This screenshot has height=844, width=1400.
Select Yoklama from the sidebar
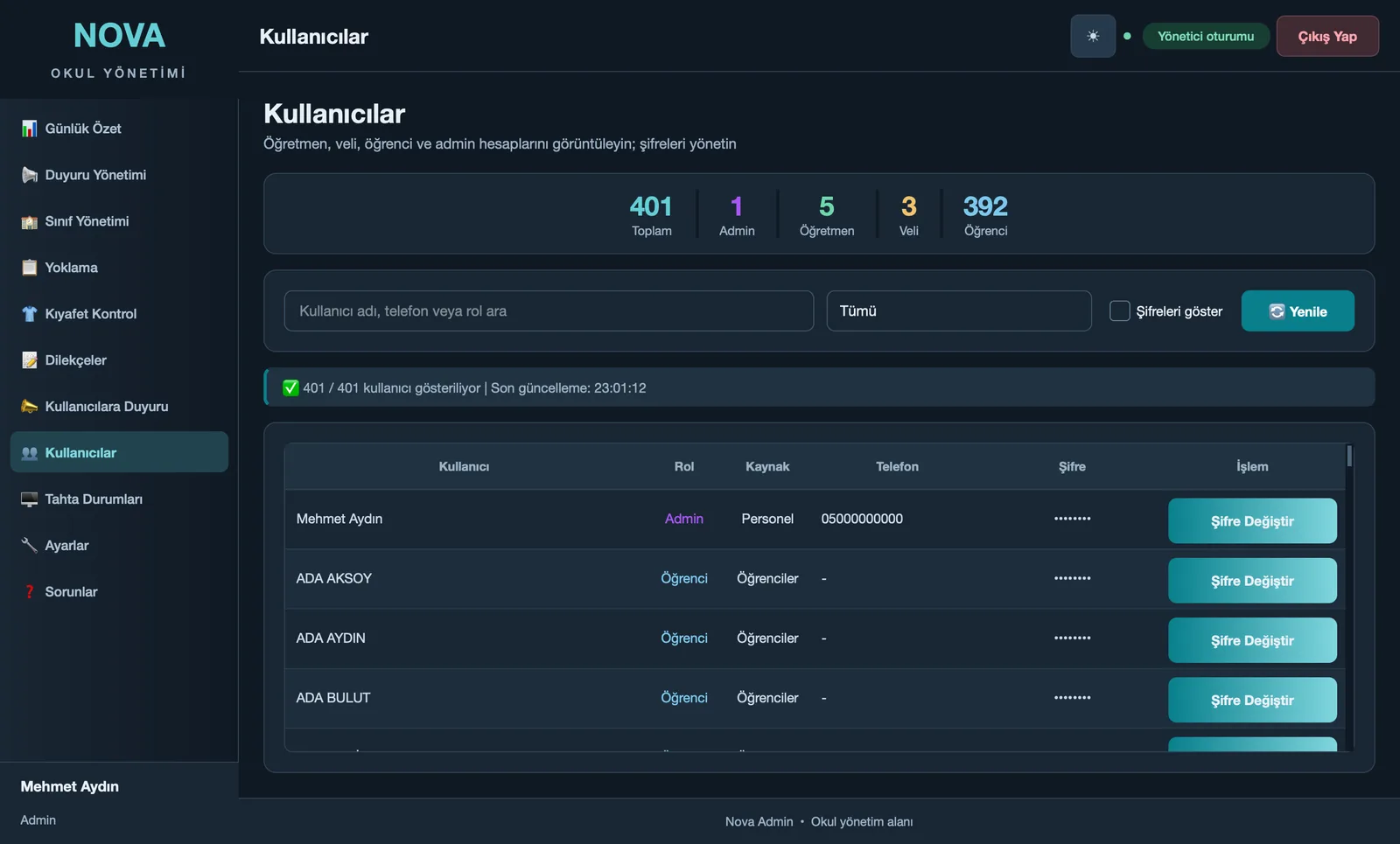point(119,268)
